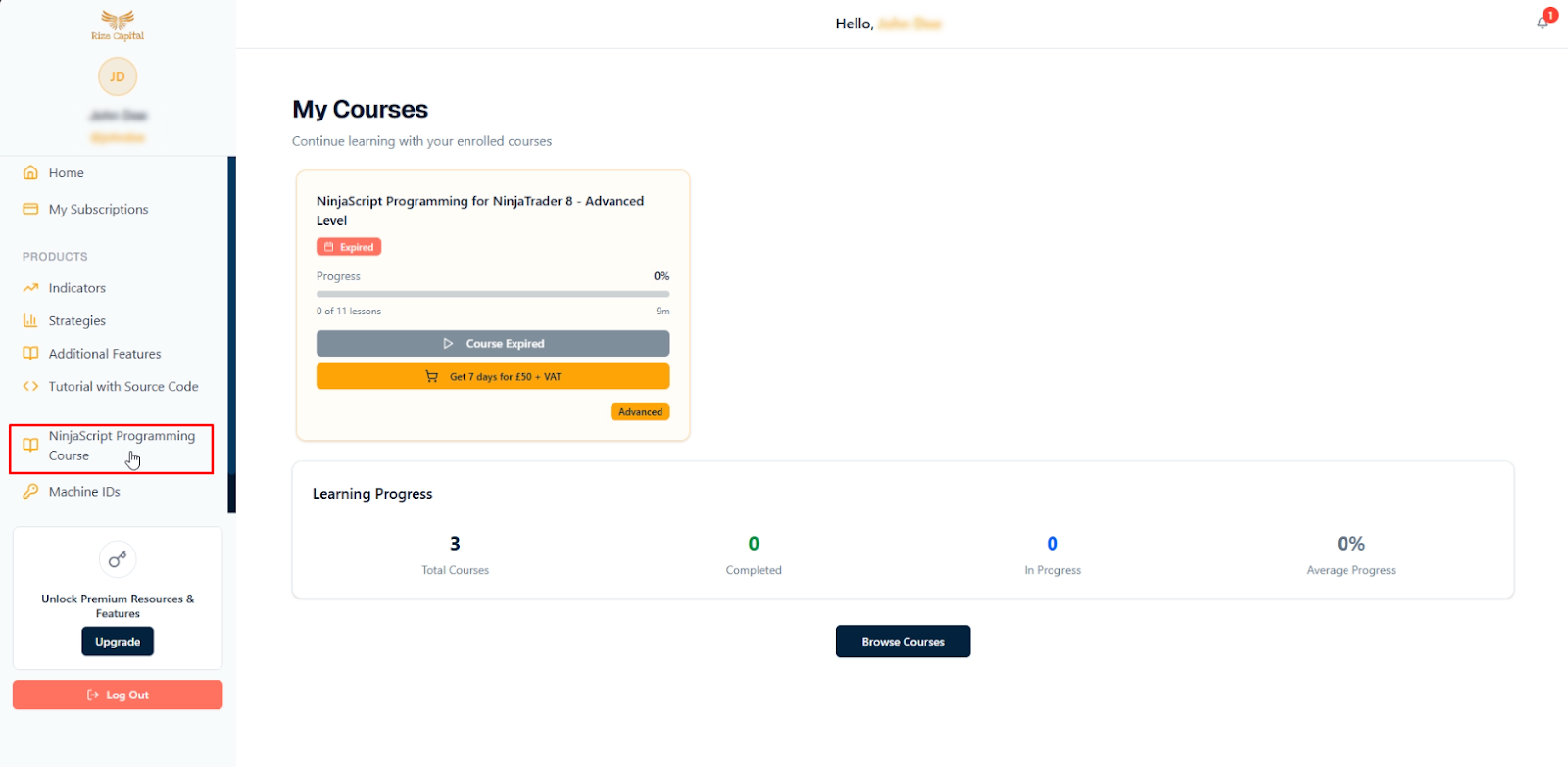Click the Machine IDs key icon

[30, 492]
